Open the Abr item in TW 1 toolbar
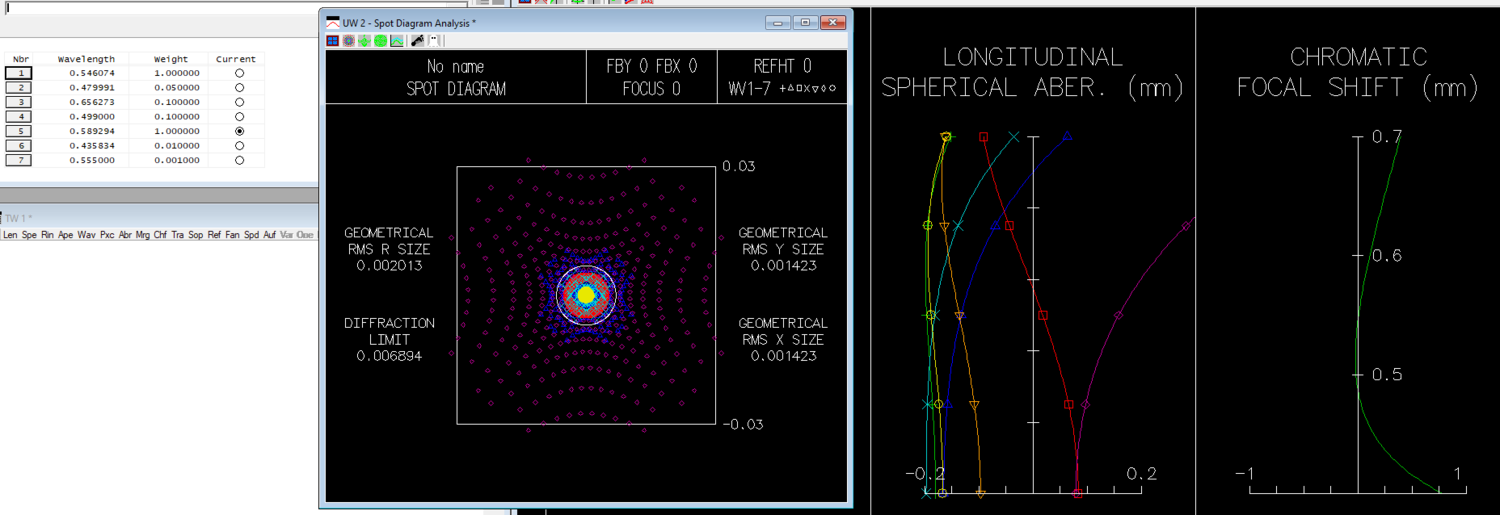This screenshot has width=1500, height=515. (x=125, y=235)
